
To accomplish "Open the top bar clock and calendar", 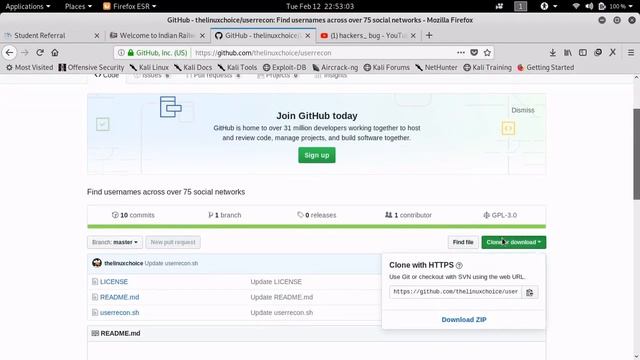I will tap(320, 6).
